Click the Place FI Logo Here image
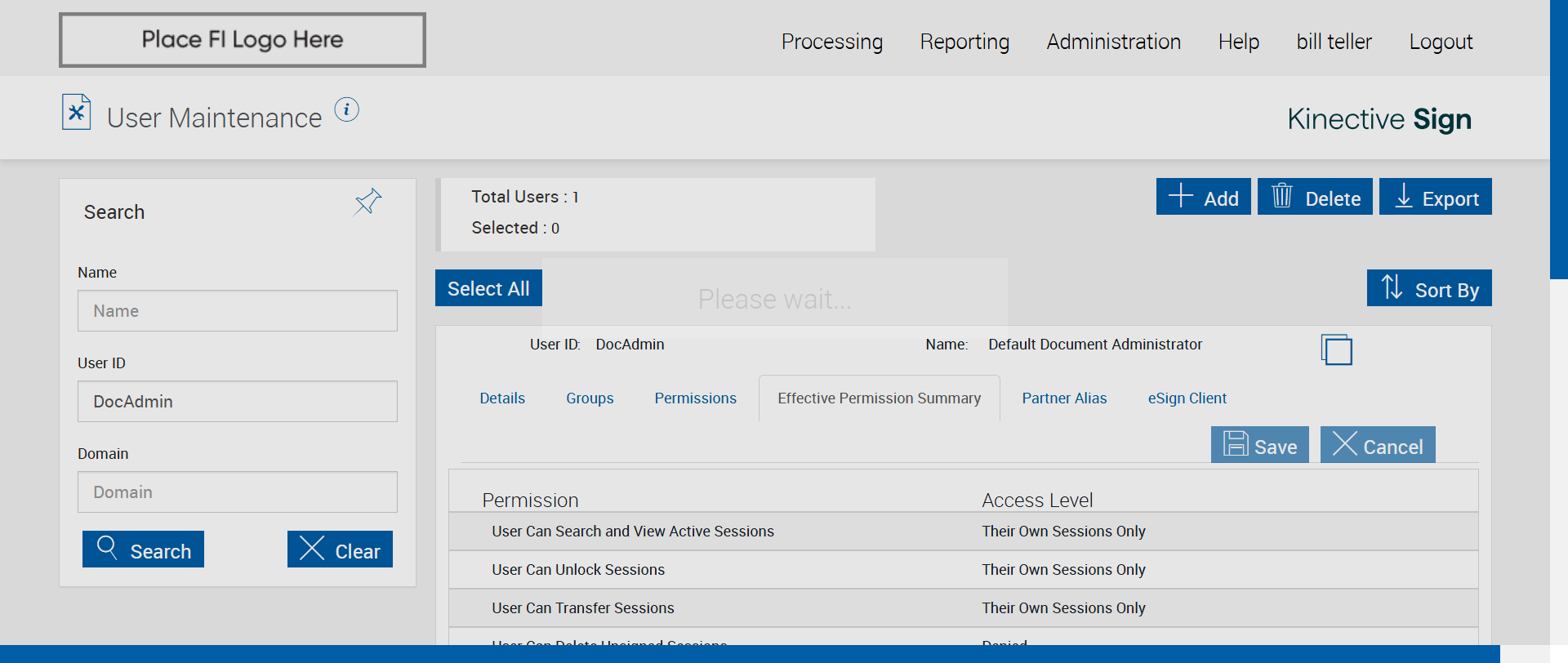 pos(243,40)
